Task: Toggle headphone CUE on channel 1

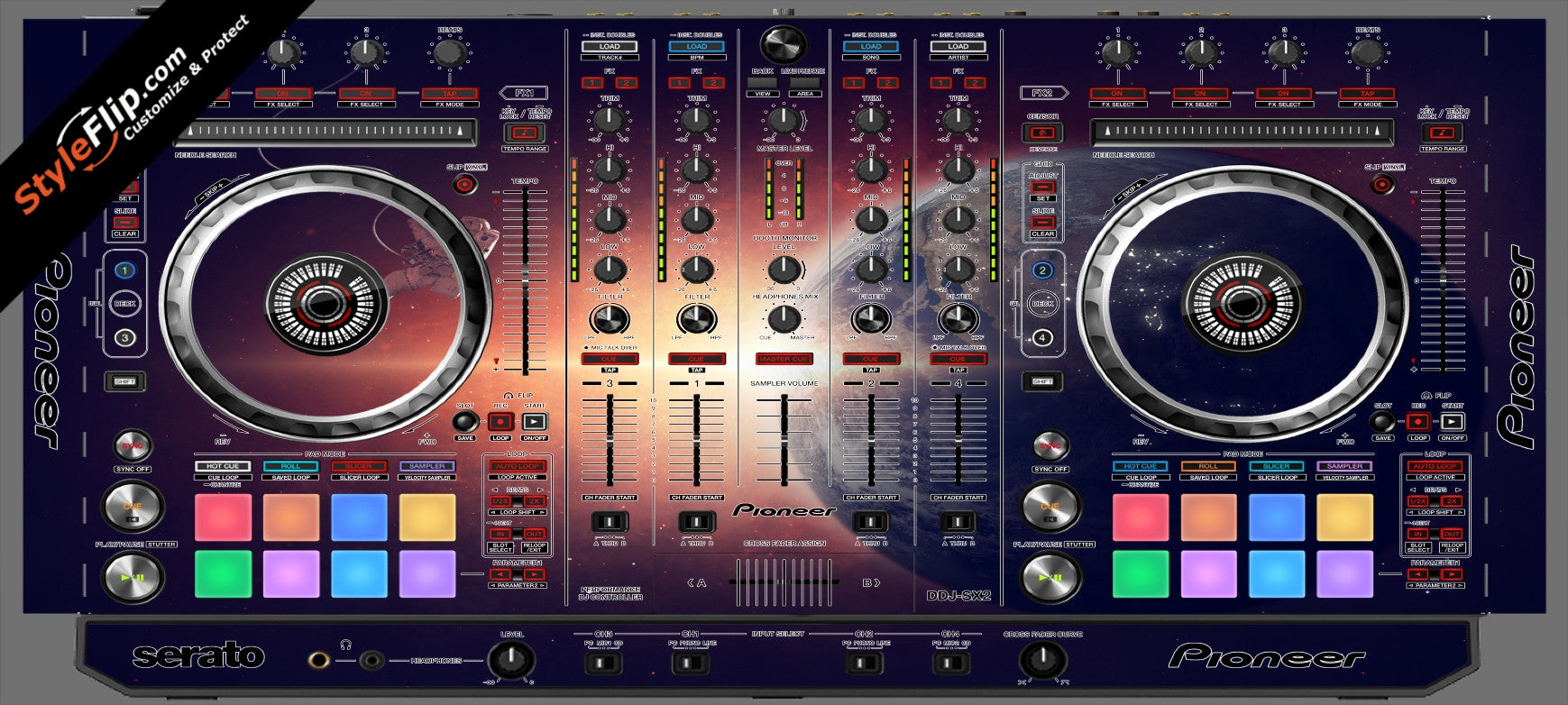Action: (x=697, y=359)
